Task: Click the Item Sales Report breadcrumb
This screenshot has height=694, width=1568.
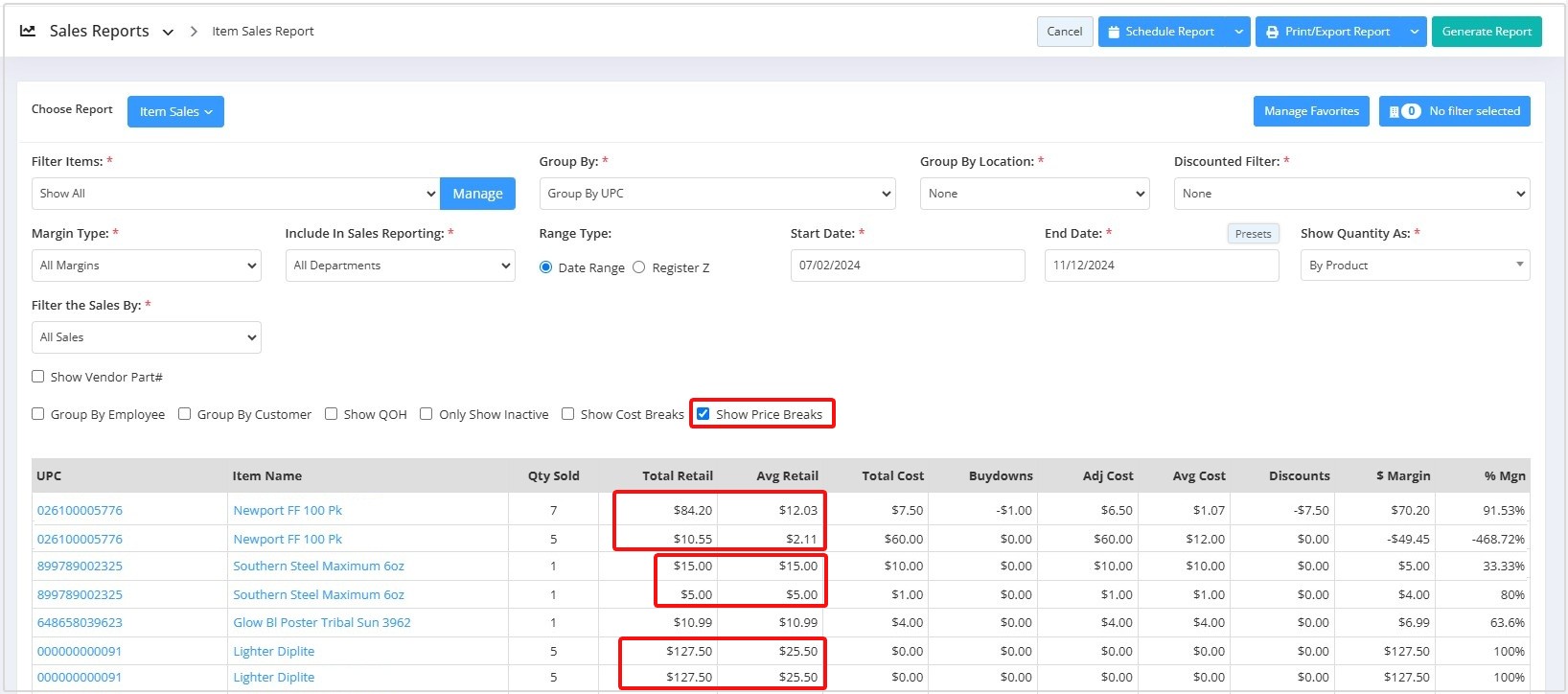Action: (263, 31)
